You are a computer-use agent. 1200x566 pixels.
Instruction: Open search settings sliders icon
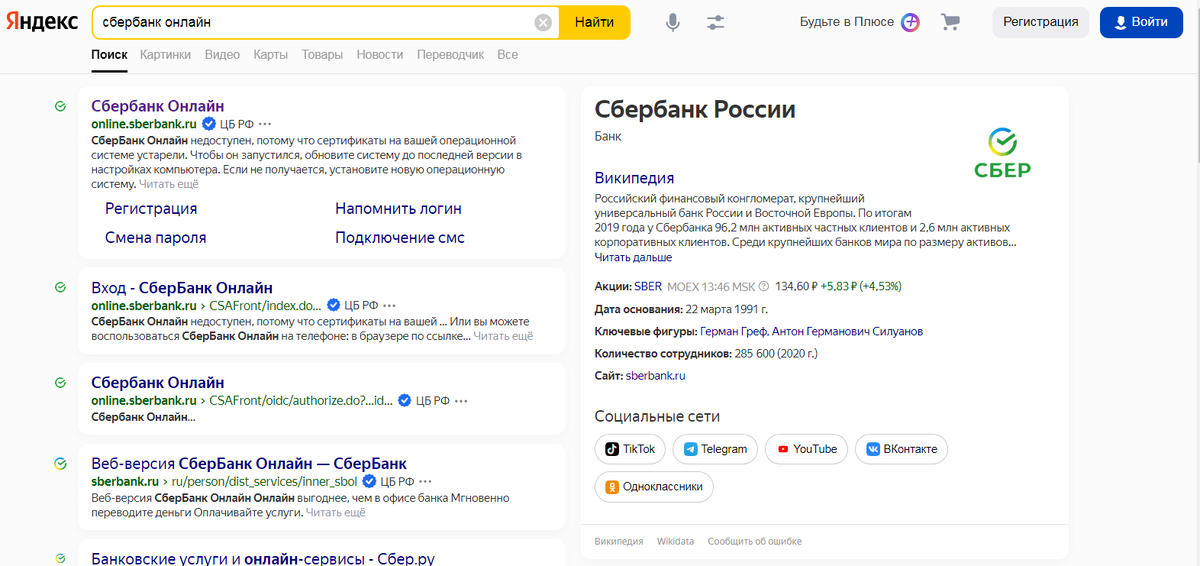716,22
